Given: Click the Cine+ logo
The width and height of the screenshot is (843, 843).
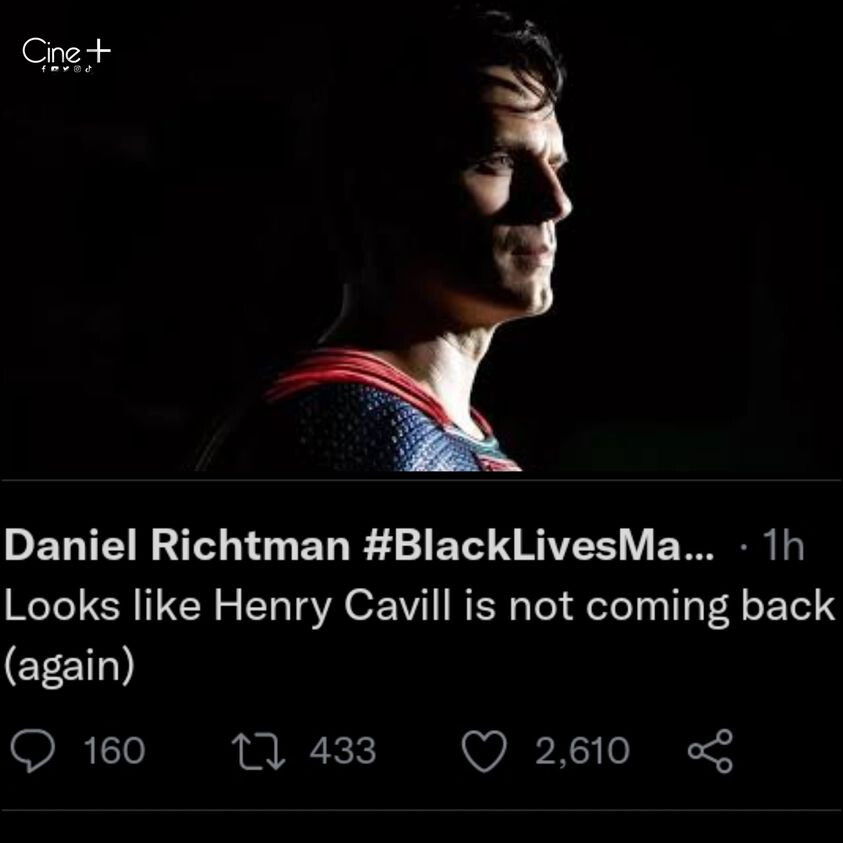Looking at the screenshot, I should [67, 52].
